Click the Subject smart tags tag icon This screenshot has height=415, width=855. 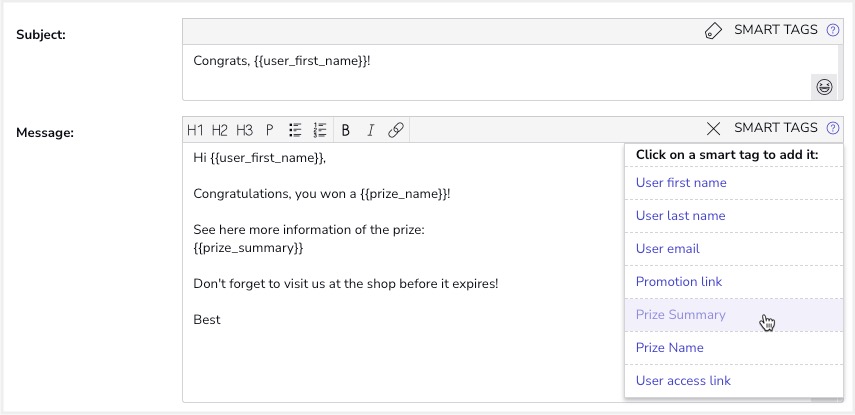click(x=713, y=31)
